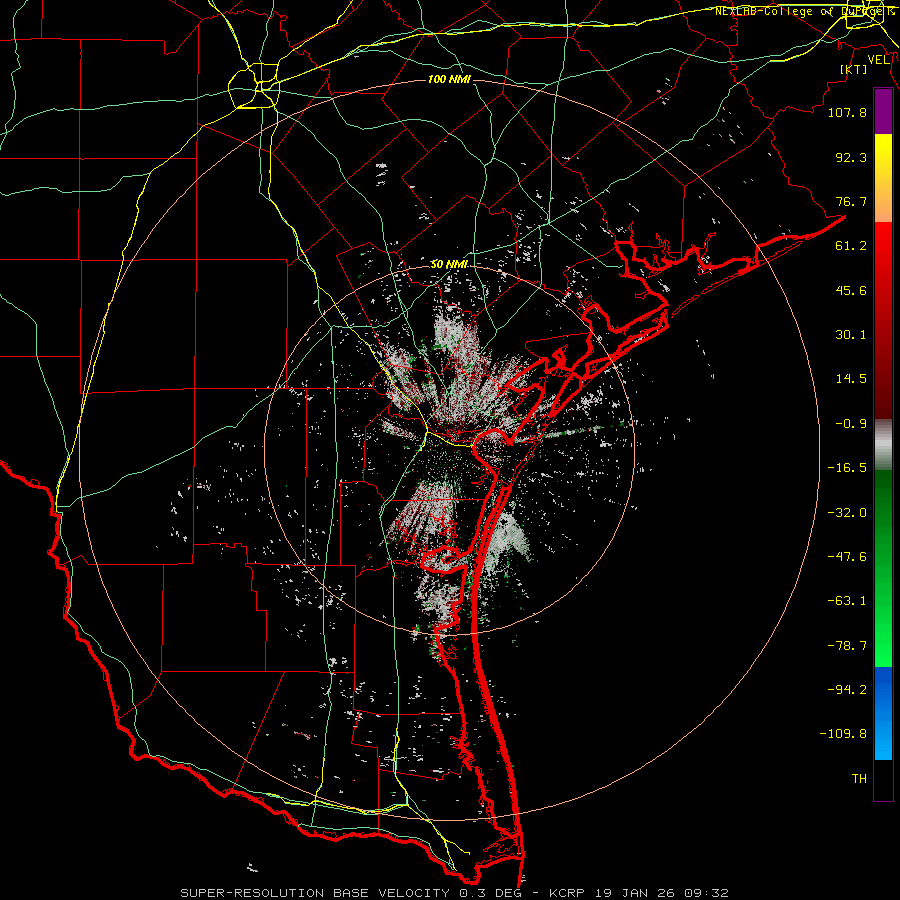Image resolution: width=900 pixels, height=900 pixels.
Task: Click the -47.6 value on the velocity scale
Action: click(x=847, y=557)
